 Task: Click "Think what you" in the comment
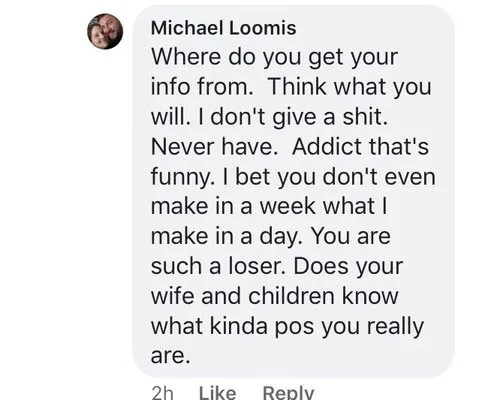coord(349,87)
